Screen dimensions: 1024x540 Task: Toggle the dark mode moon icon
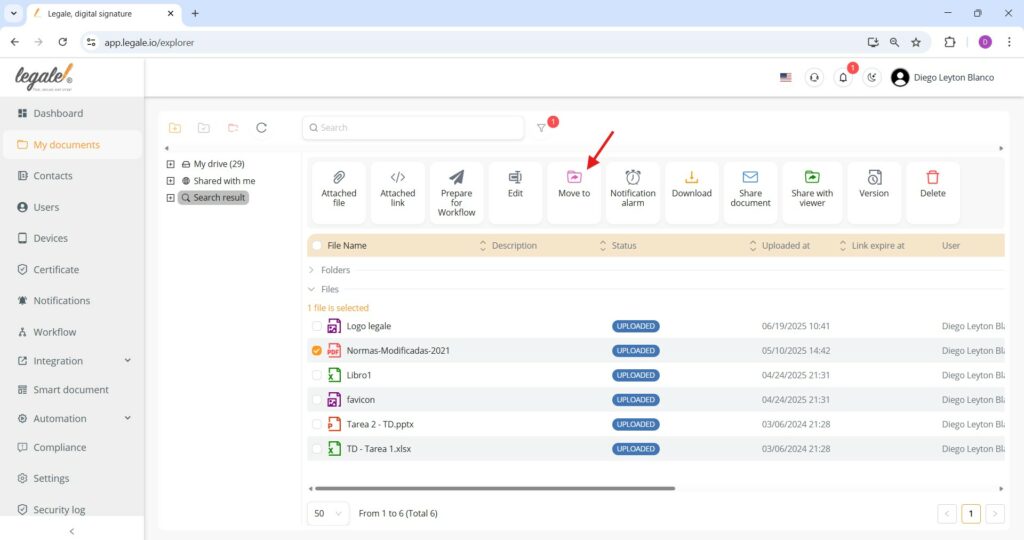click(872, 77)
